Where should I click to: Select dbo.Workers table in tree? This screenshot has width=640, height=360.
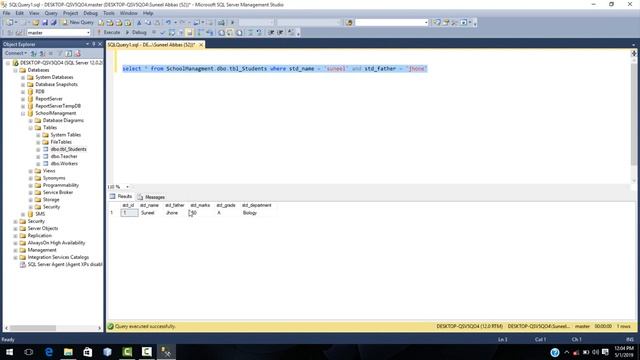64,164
